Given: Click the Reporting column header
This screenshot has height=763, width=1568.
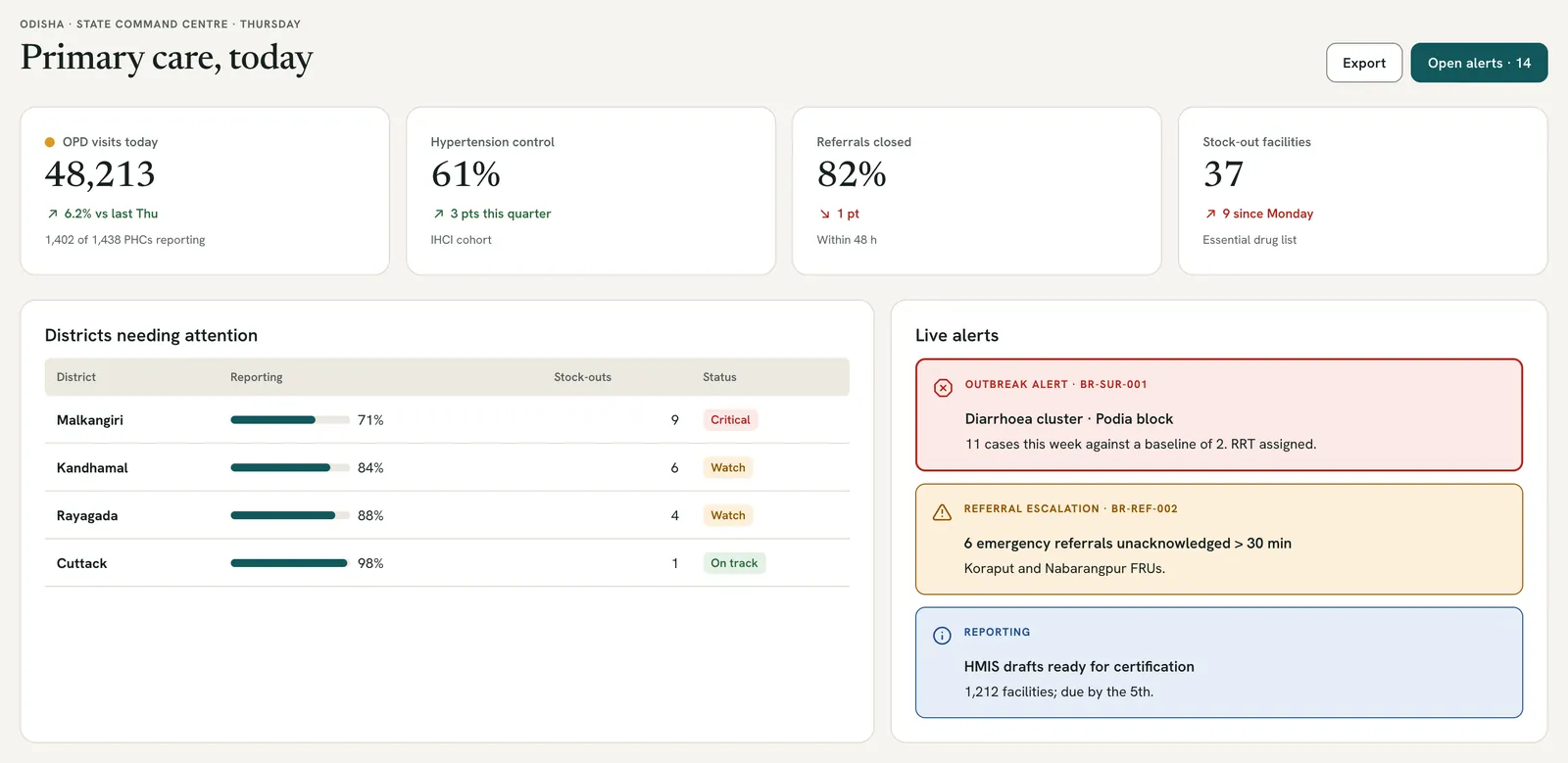Looking at the screenshot, I should pos(257,377).
